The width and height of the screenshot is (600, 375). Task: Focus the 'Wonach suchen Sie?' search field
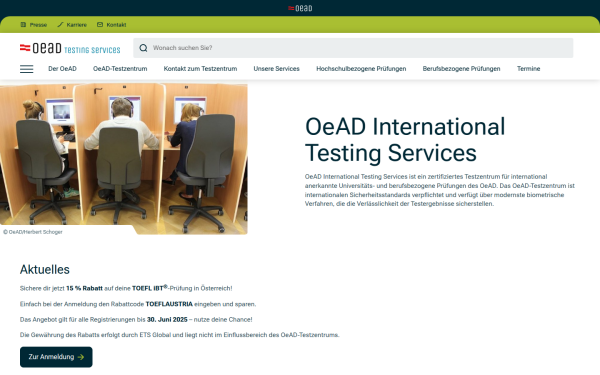point(353,48)
